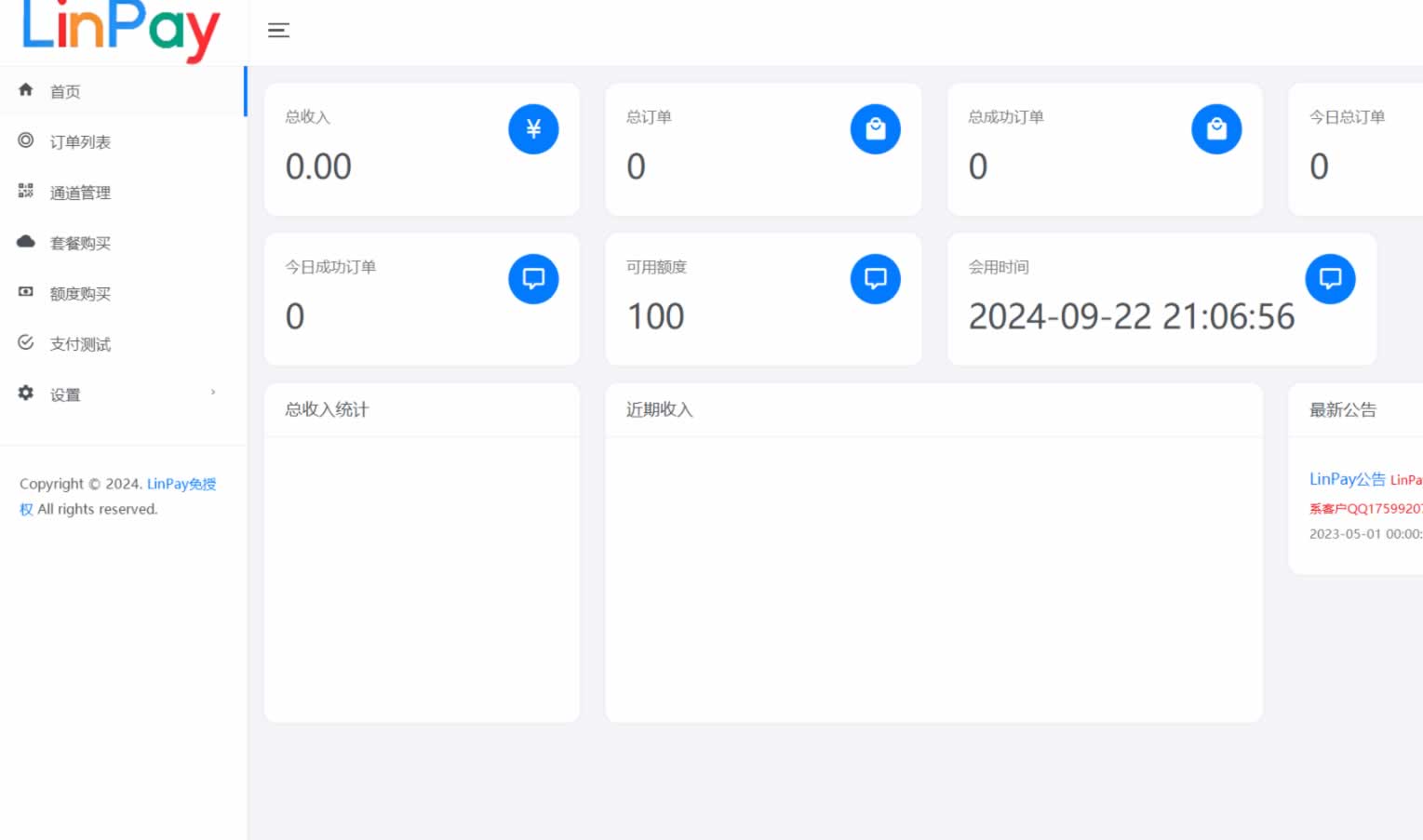Toggle the sidebar hamburger menu icon

278,31
